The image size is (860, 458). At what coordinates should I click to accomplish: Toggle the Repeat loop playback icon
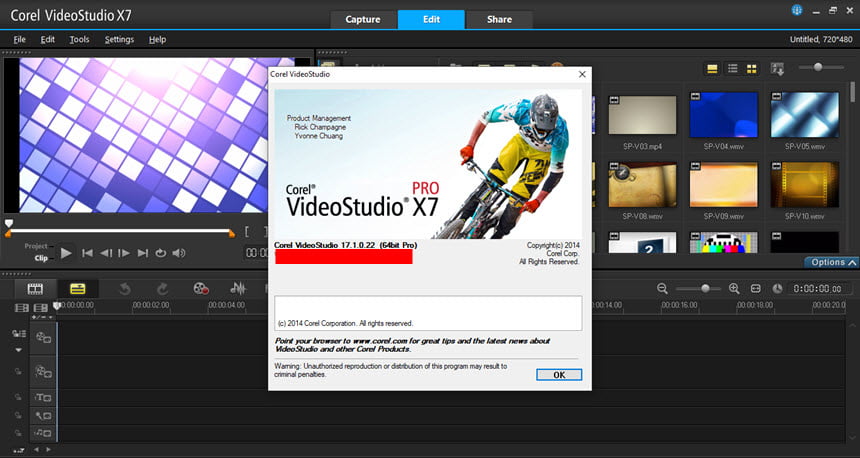pyautogui.click(x=160, y=253)
